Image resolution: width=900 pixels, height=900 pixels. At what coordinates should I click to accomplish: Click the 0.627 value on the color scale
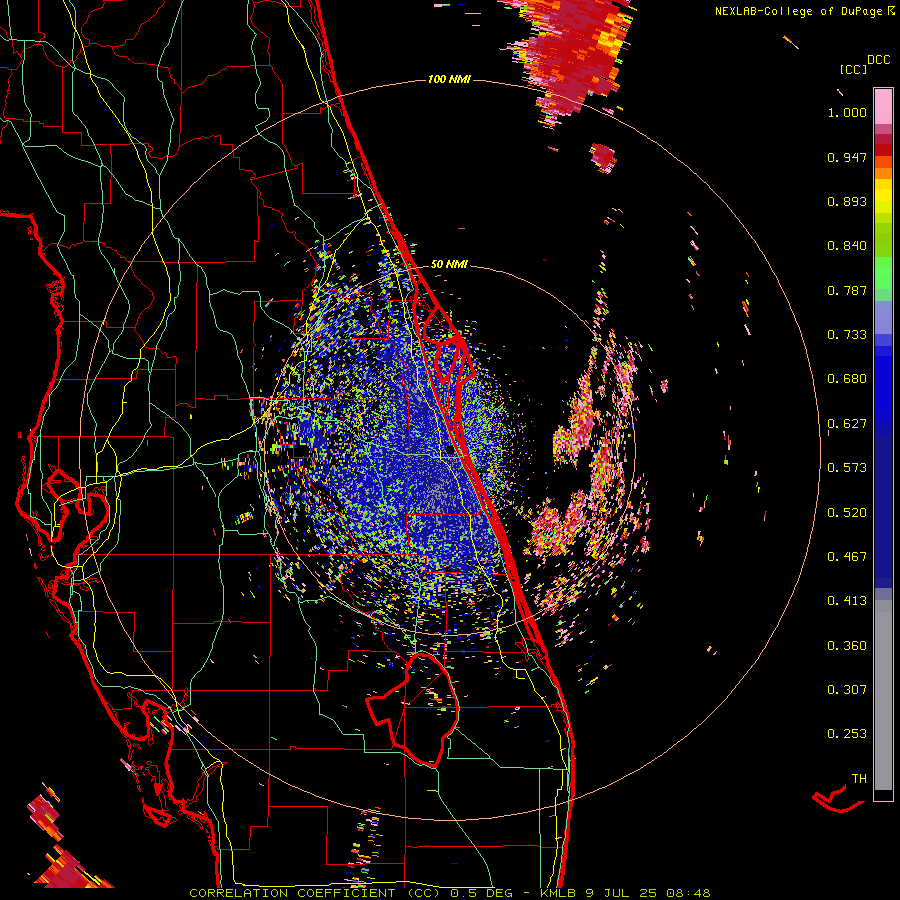pyautogui.click(x=847, y=424)
